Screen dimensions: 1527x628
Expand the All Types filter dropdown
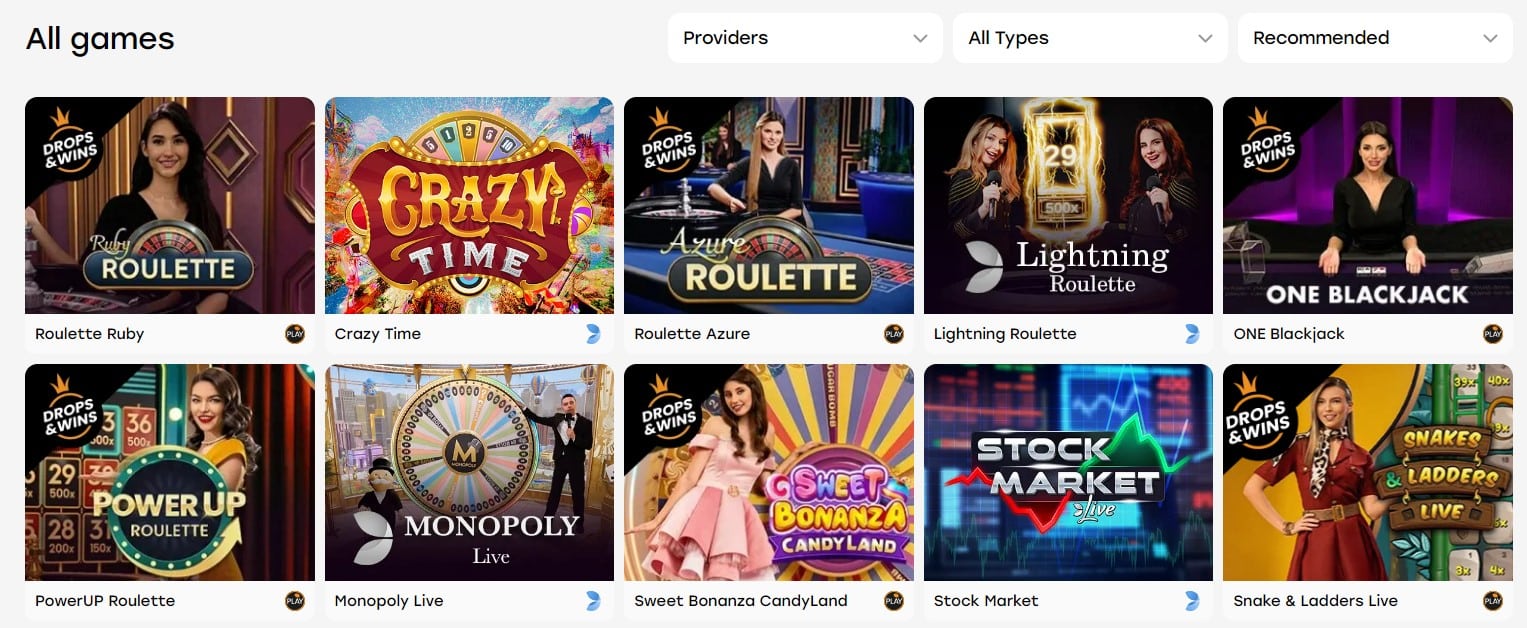(x=1090, y=38)
